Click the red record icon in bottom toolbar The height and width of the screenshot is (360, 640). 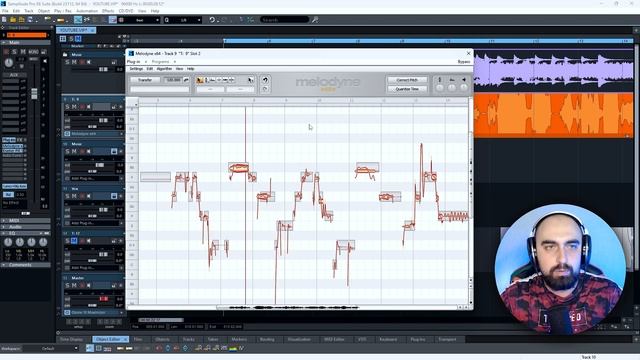pyautogui.click(x=159, y=348)
